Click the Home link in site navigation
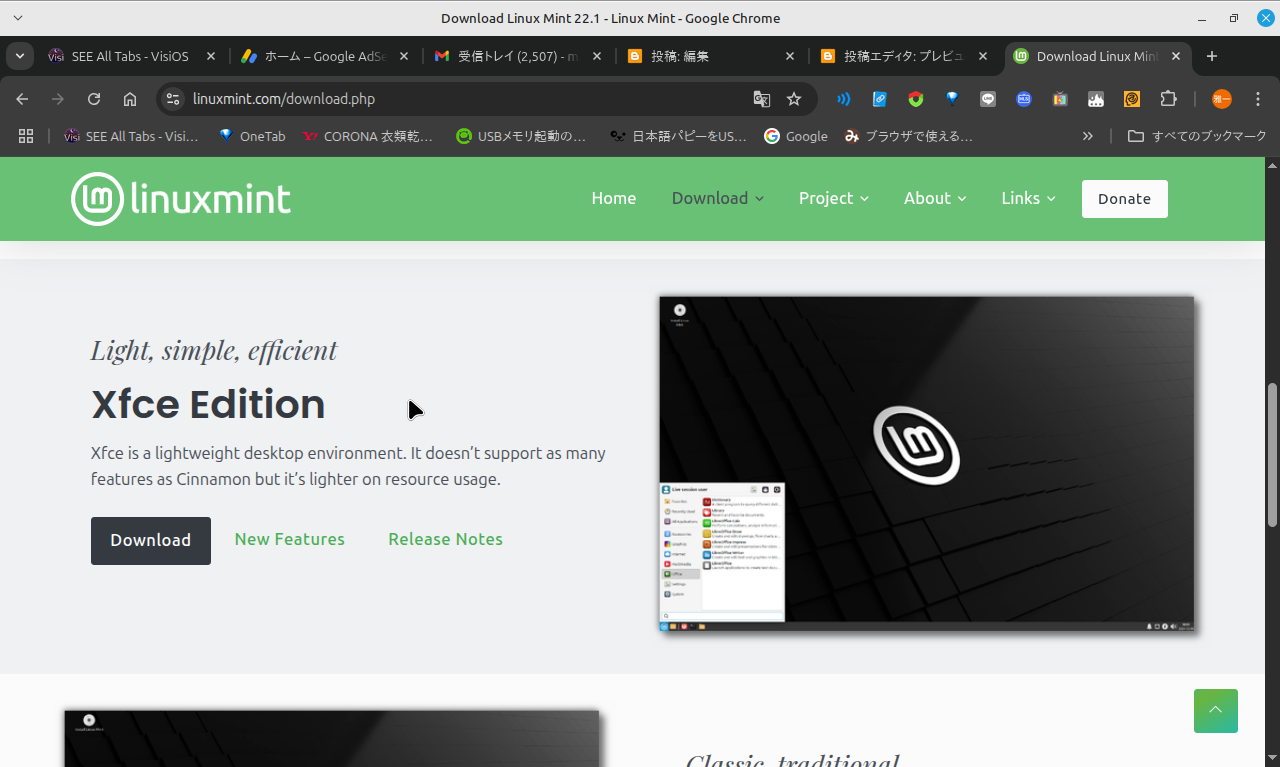The width and height of the screenshot is (1280, 767). 614,198
